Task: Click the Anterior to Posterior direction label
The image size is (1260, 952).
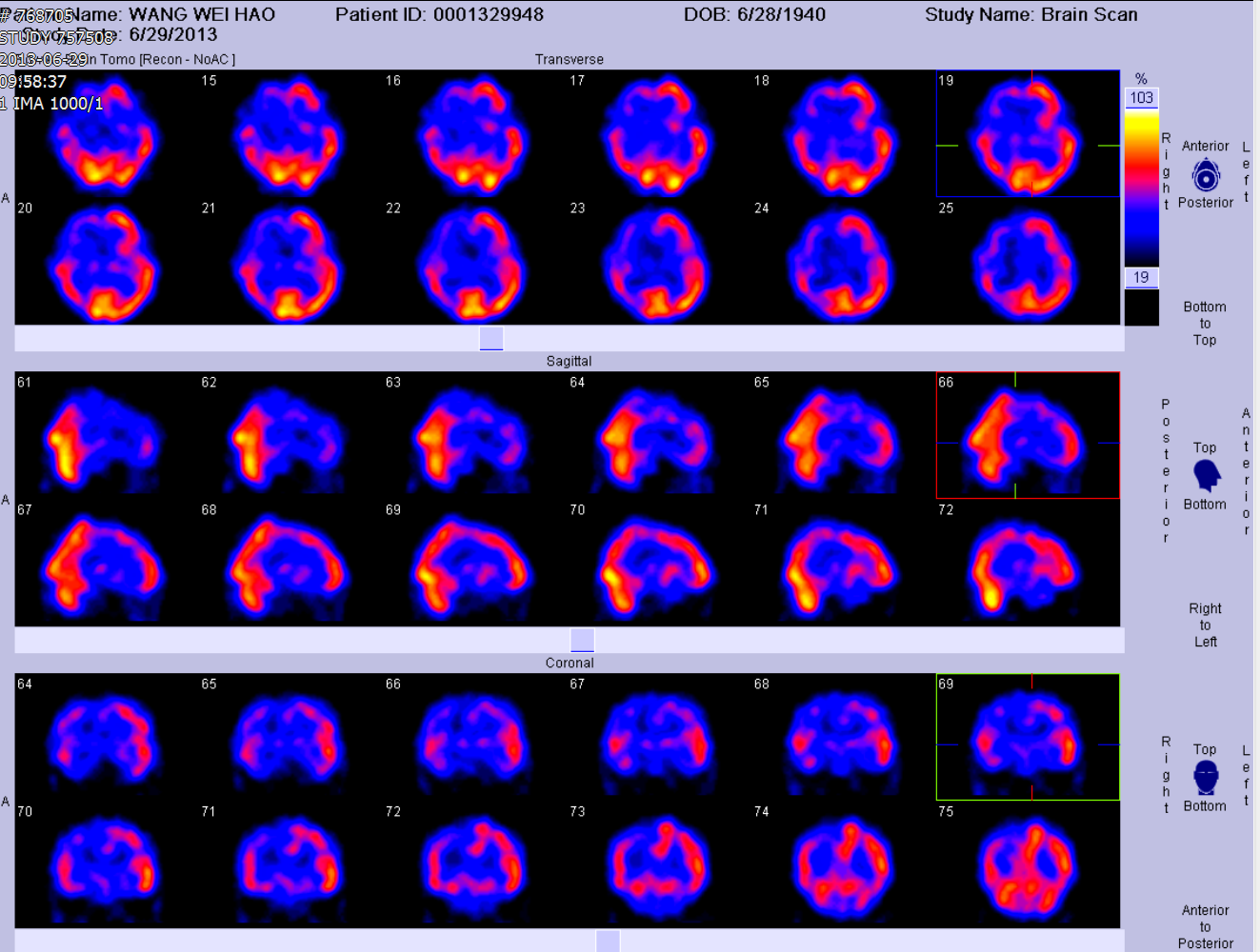Action: click(x=1205, y=926)
